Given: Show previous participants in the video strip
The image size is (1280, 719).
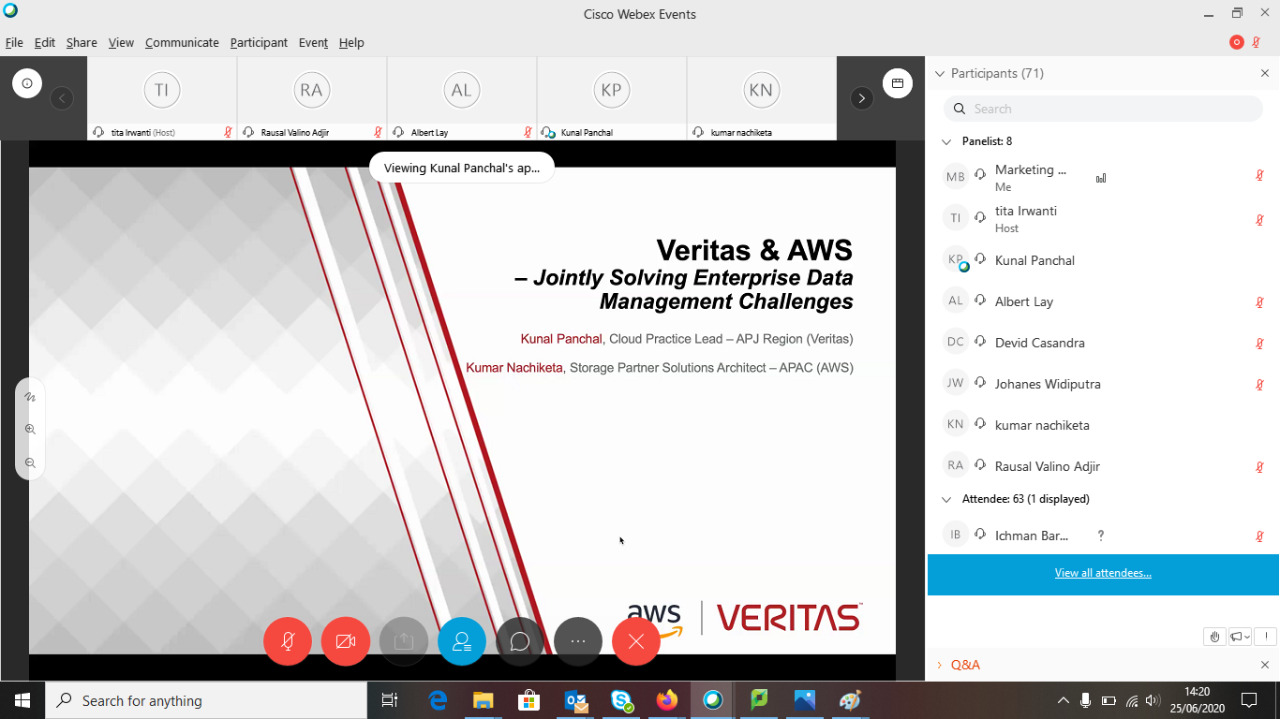Looking at the screenshot, I should point(62,98).
